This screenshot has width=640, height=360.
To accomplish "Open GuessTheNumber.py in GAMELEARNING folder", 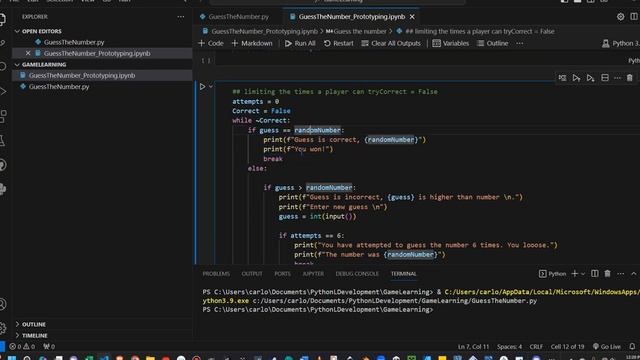I will pos(59,87).
